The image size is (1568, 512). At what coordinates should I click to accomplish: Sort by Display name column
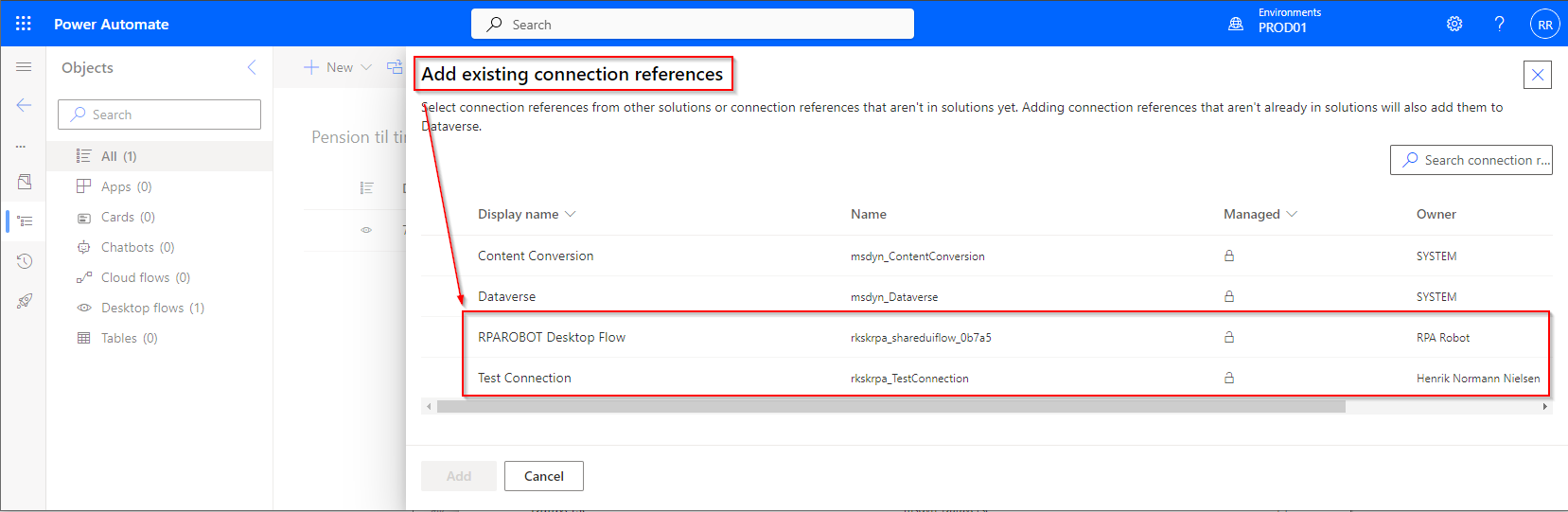(526, 215)
